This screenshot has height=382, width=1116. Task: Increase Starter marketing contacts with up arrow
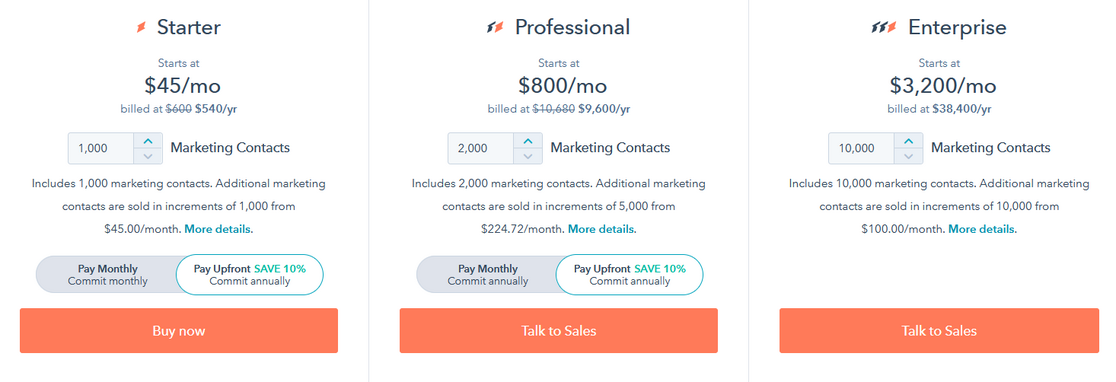147,141
